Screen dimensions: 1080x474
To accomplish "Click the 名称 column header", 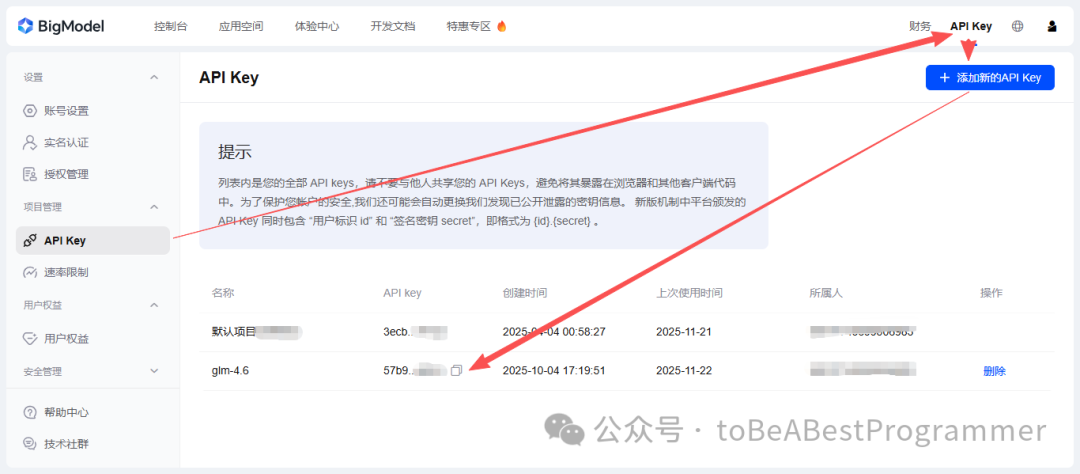I will point(222,293).
